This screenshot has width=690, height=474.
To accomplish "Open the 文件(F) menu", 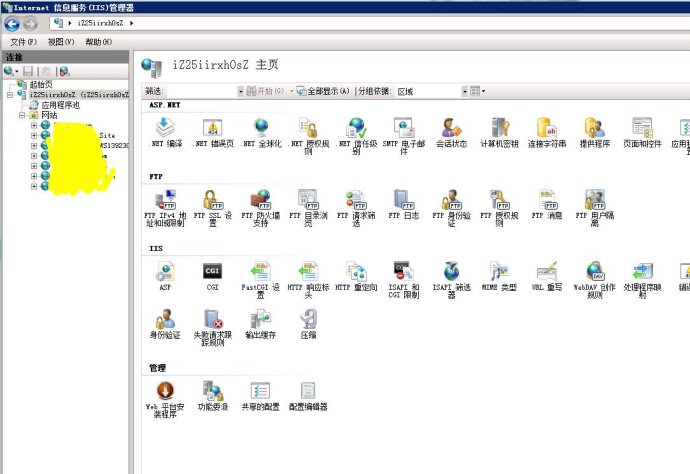I will tap(23, 42).
